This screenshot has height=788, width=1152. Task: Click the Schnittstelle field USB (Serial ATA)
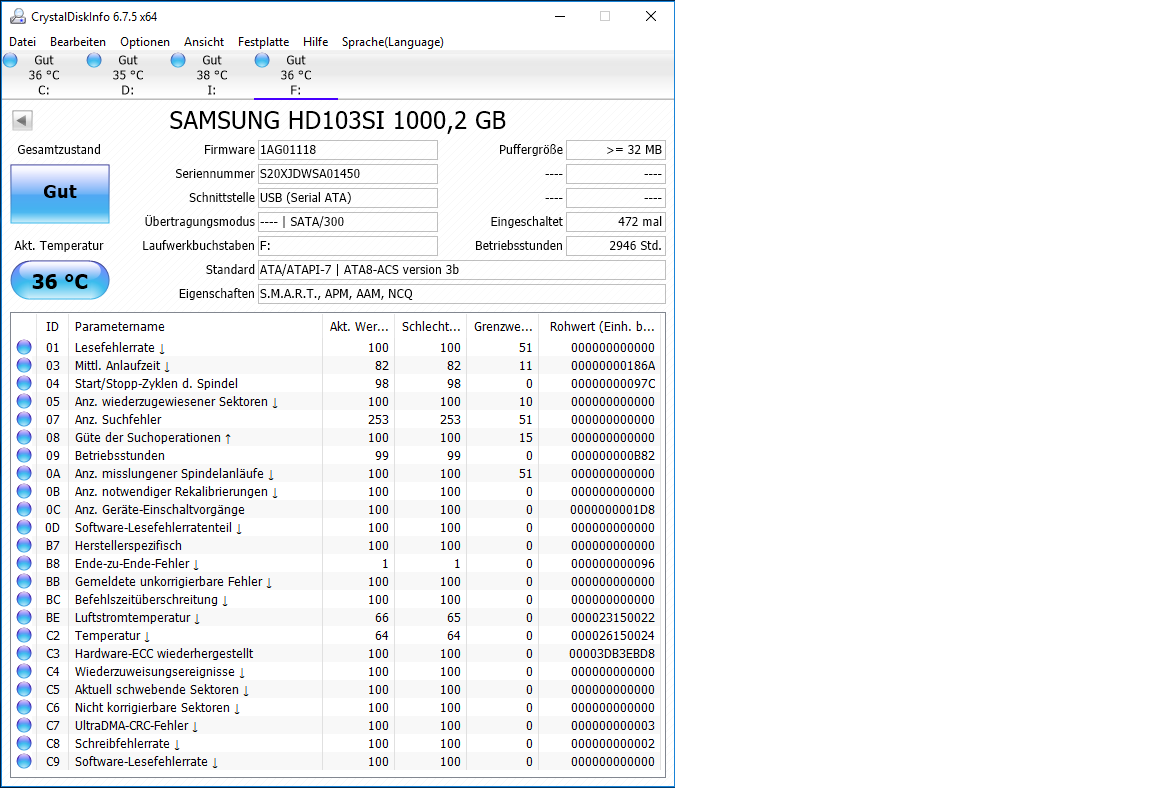pos(348,198)
